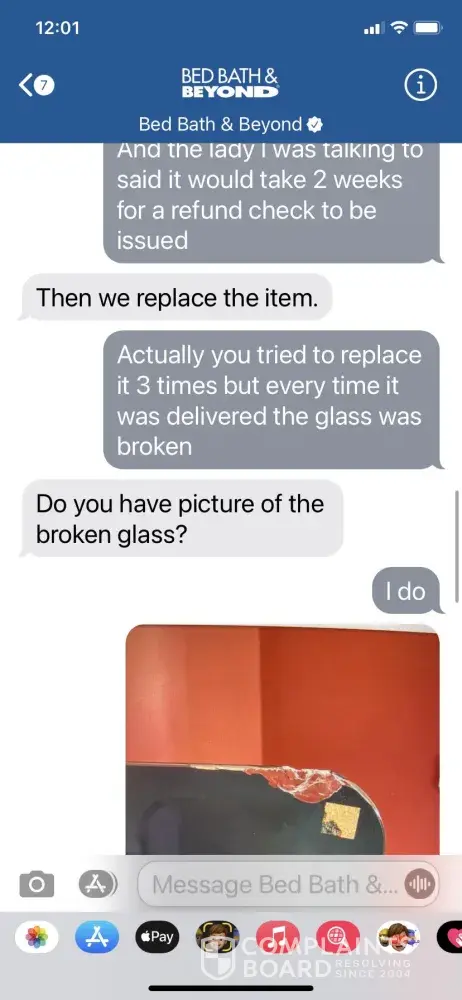Open the info icon for conversation details
This screenshot has width=462, height=1000.
[x=421, y=85]
